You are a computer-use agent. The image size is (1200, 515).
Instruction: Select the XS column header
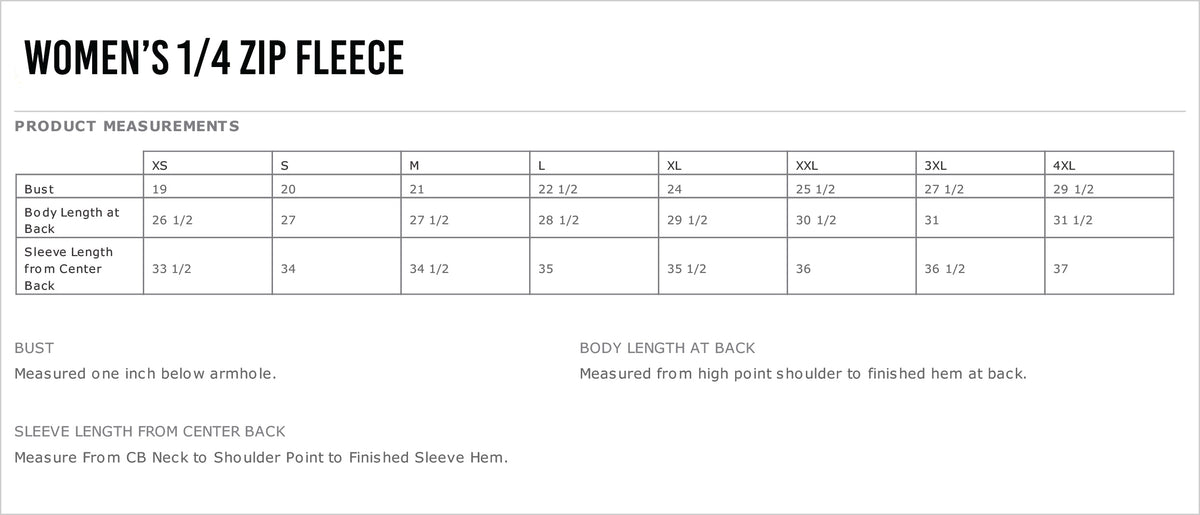click(160, 165)
